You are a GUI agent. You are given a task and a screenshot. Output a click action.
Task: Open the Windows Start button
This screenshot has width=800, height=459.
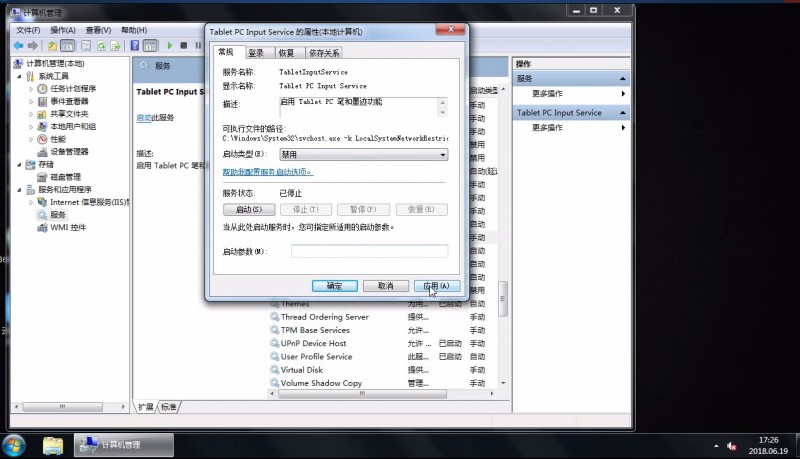14,446
